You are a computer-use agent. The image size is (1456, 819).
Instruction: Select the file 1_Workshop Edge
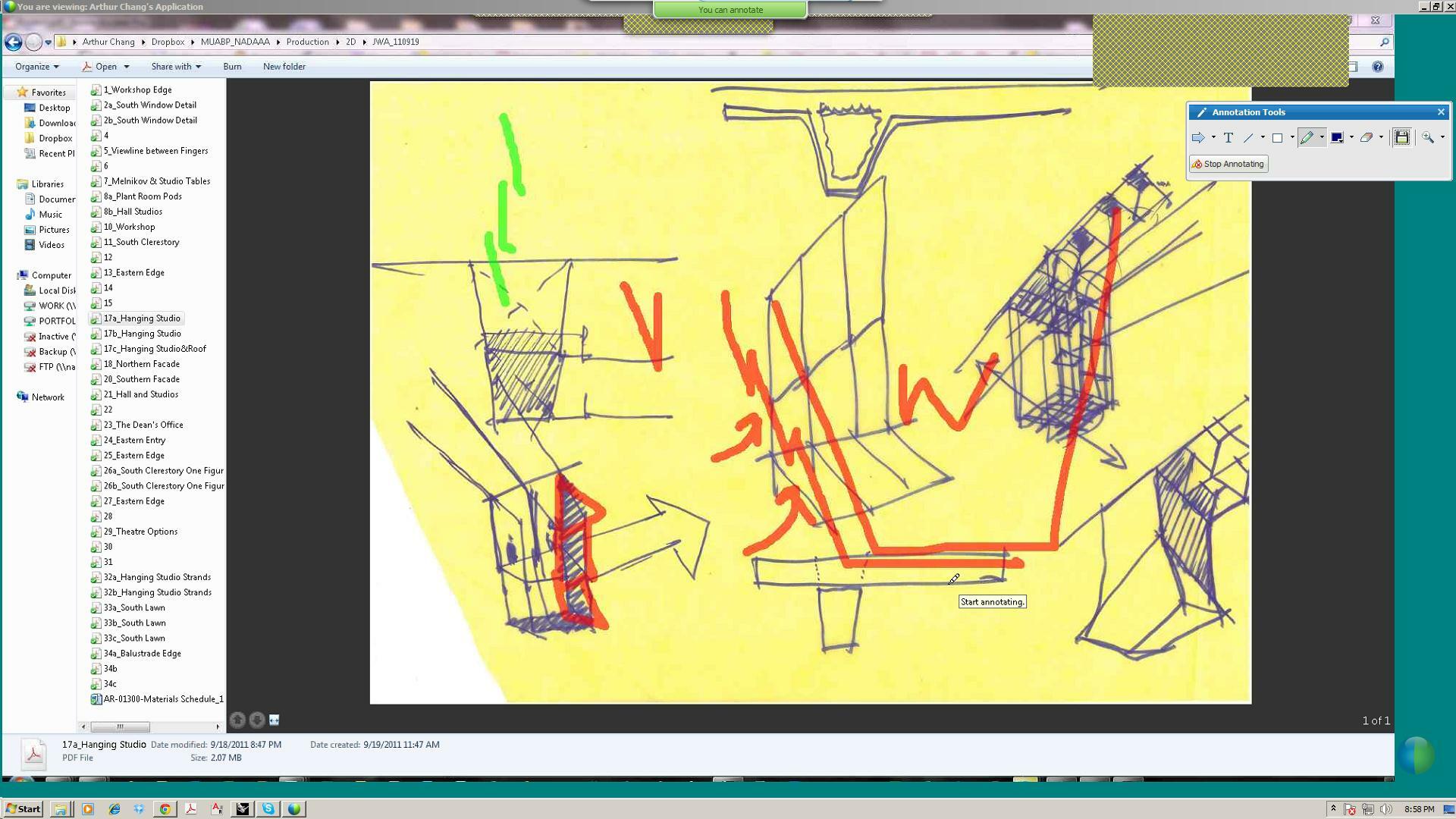click(x=132, y=89)
